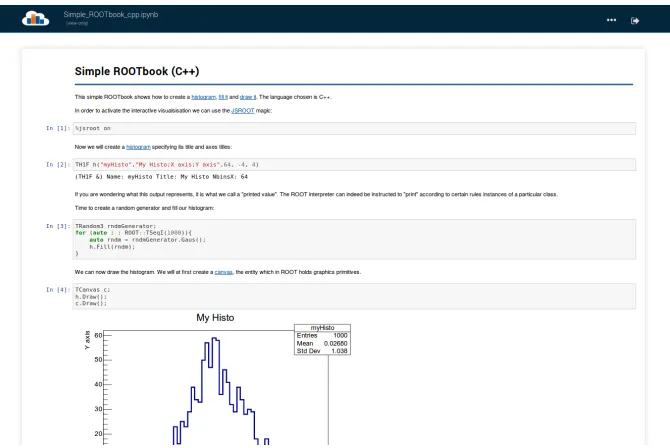The width and height of the screenshot is (670, 448).
Task: Click the 'In [2]:' cell prompt
Action: pos(58,165)
